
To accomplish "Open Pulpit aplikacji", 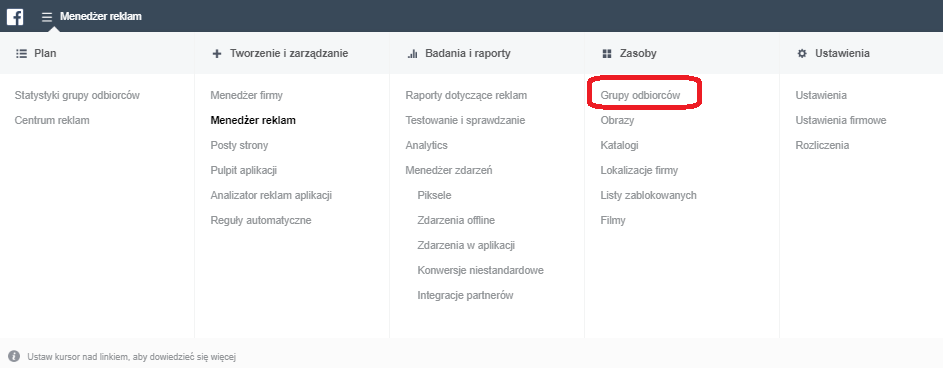I will point(244,170).
